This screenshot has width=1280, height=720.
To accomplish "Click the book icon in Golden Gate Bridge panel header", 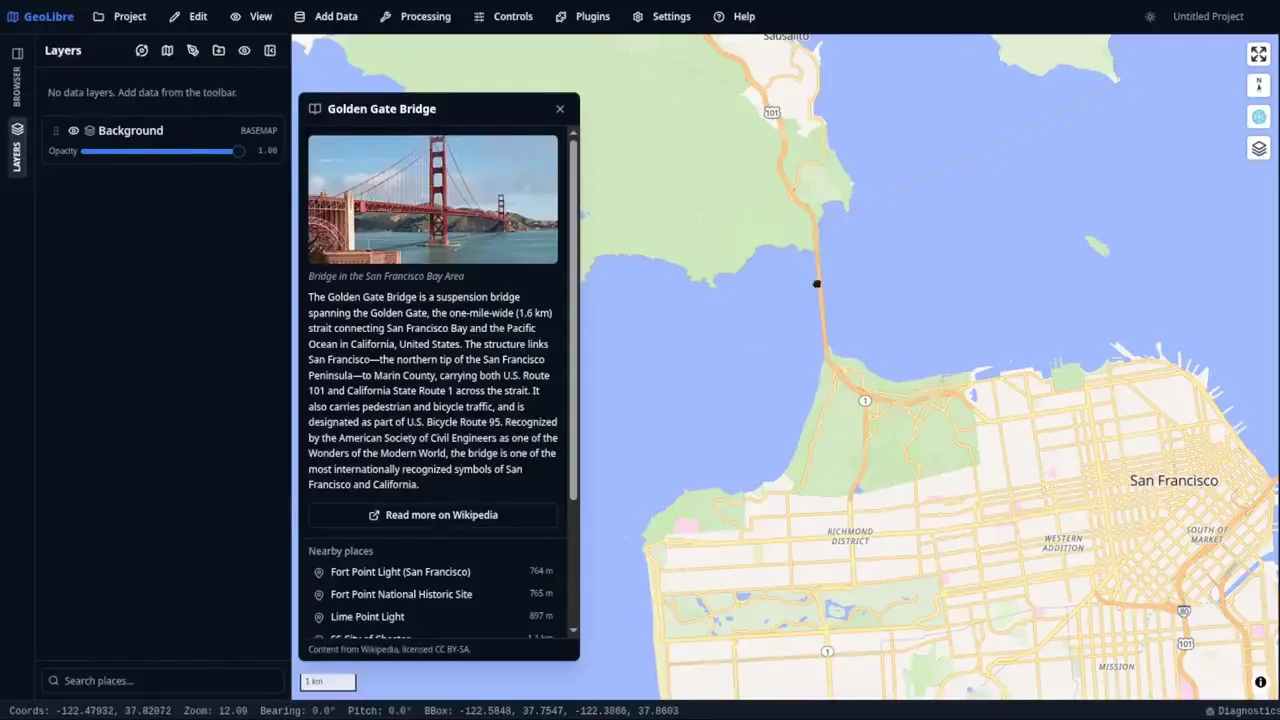I will tap(315, 109).
